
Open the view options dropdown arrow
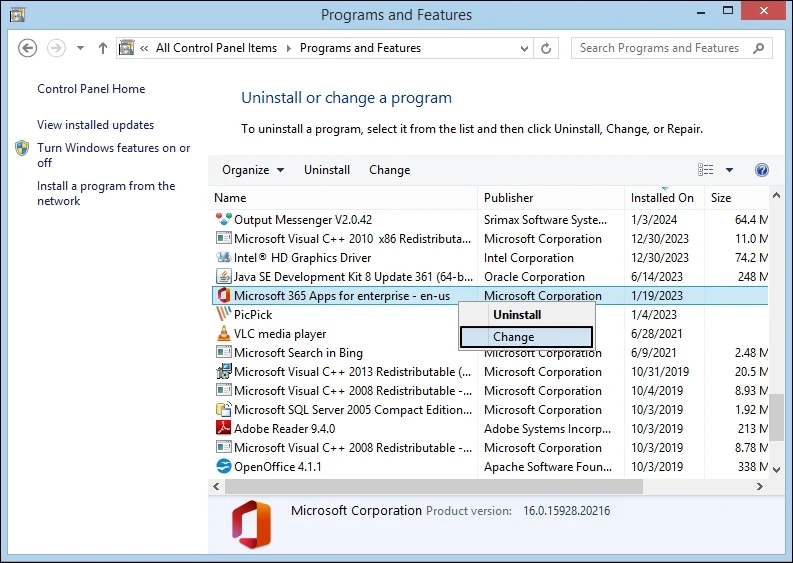pos(729,170)
